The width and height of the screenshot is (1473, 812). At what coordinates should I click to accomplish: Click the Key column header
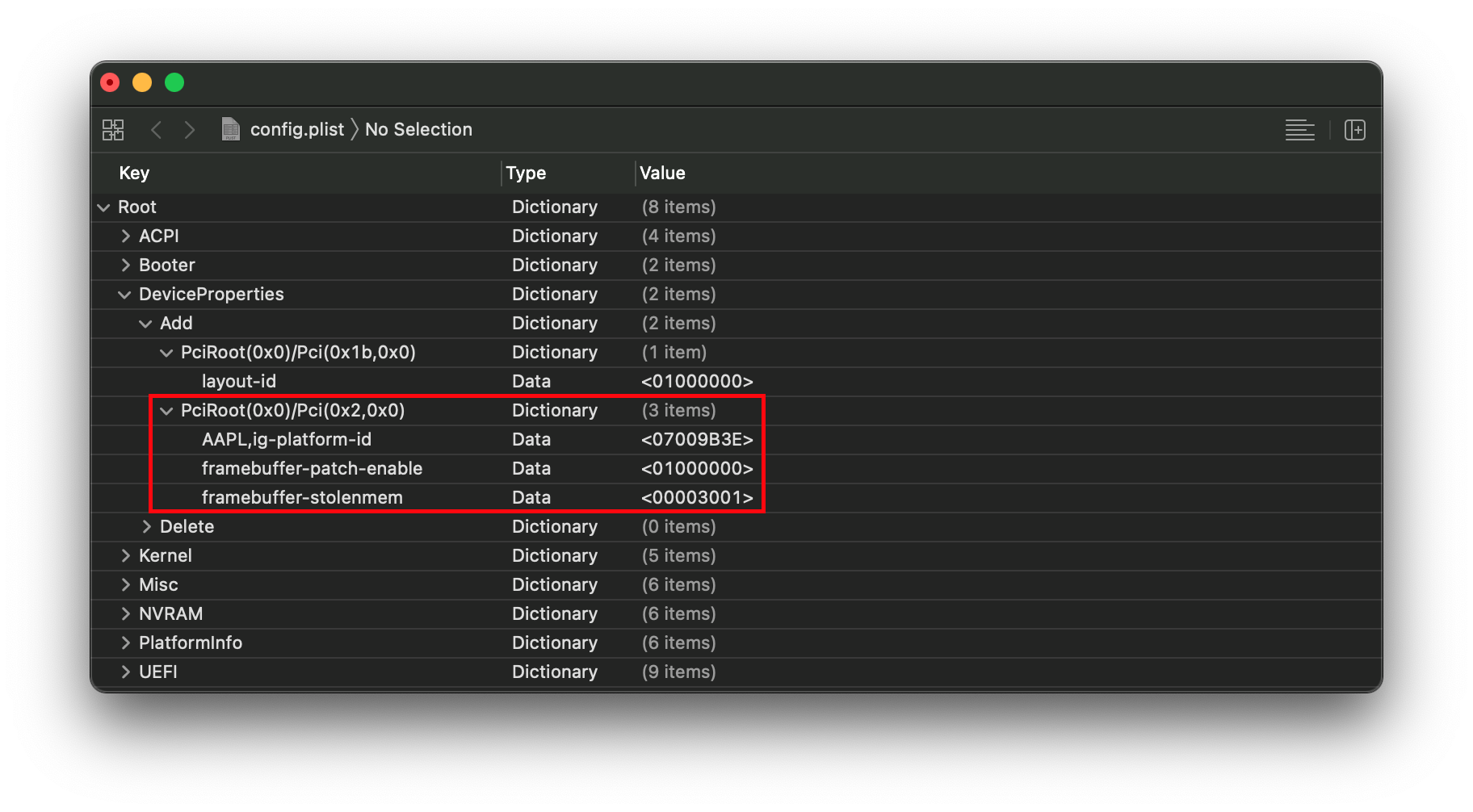pyautogui.click(x=134, y=174)
